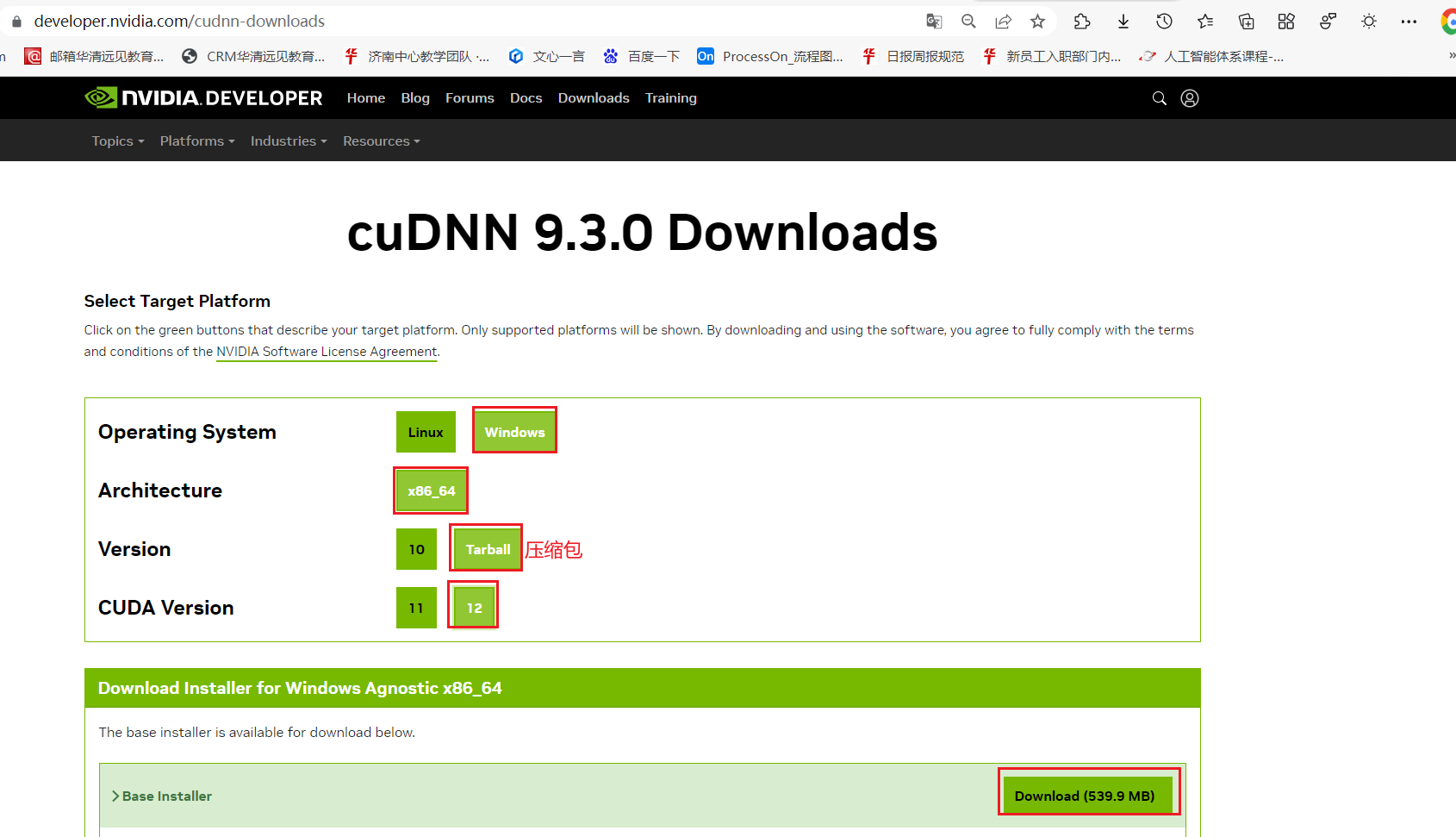
Task: Open the ProcessOn_流程图 bookmark
Action: [x=770, y=56]
